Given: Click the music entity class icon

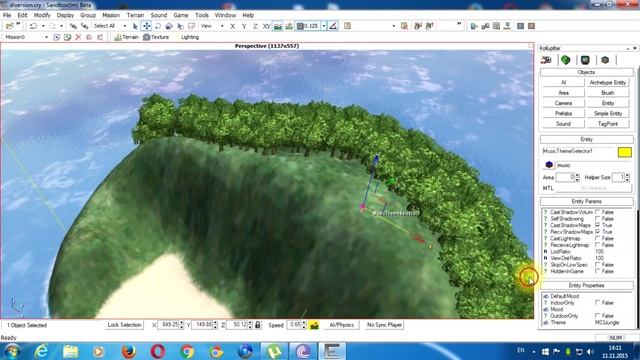Looking at the screenshot, I should point(549,165).
